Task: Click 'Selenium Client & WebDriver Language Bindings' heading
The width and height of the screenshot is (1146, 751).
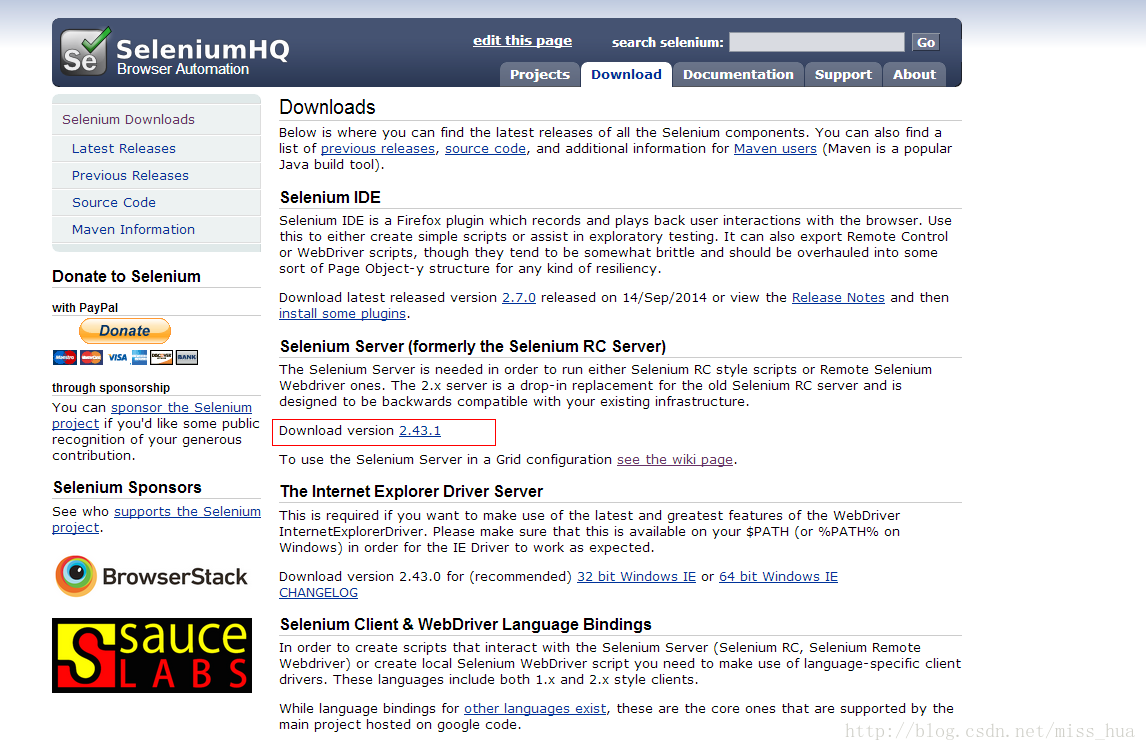Action: pos(466,625)
